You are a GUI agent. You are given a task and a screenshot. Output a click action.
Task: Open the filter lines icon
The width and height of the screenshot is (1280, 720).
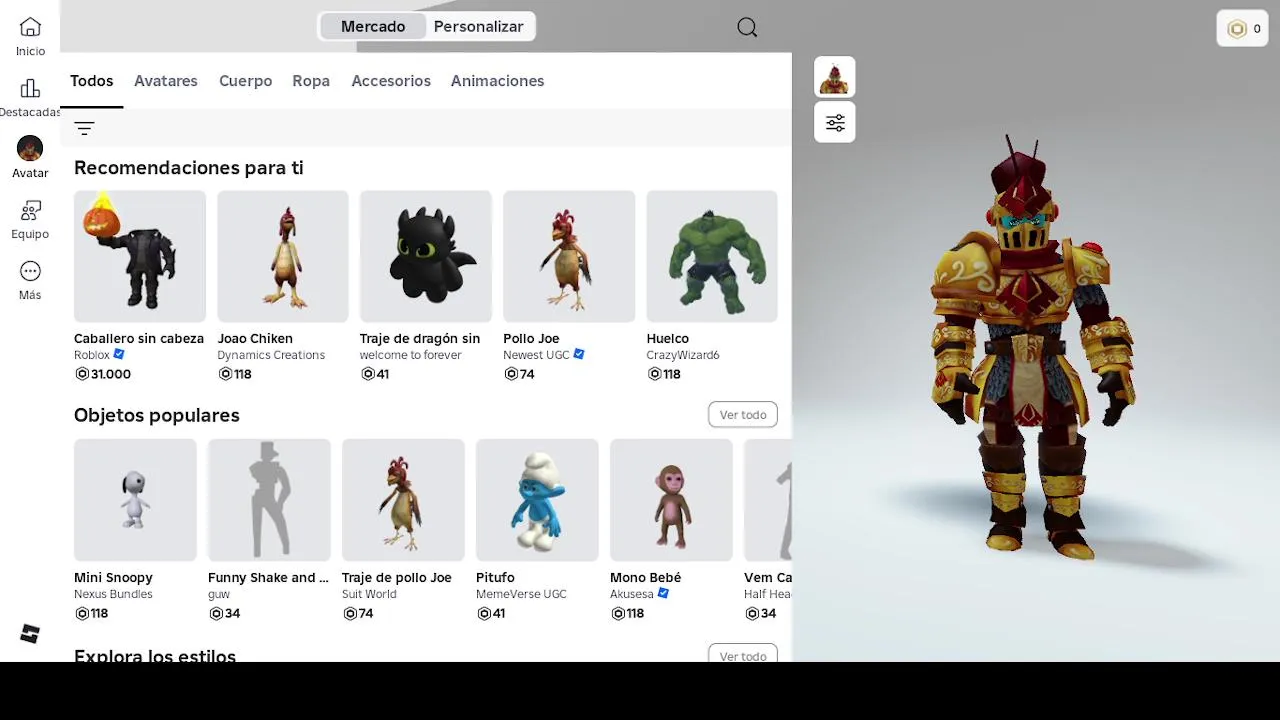coord(84,128)
